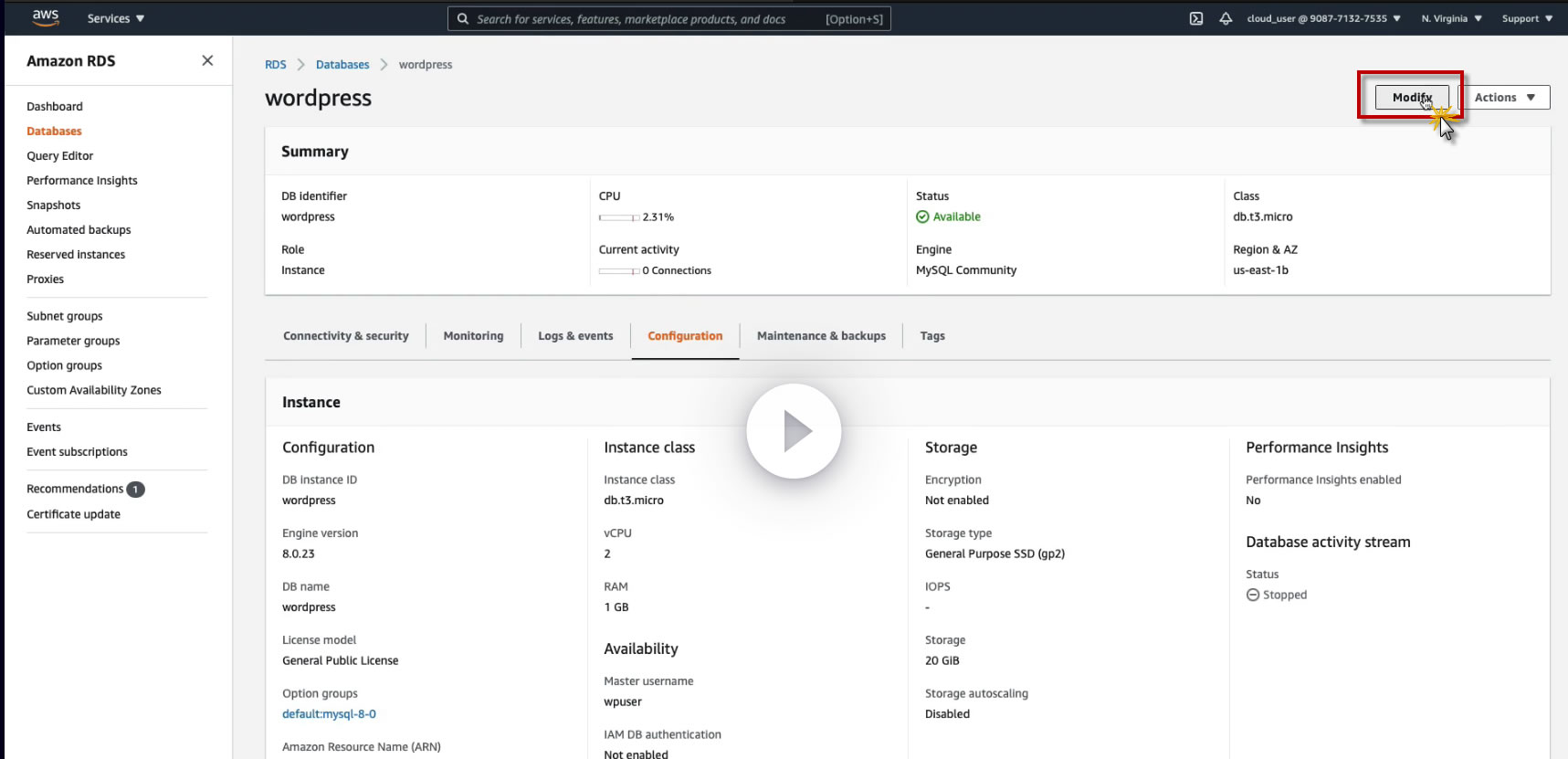Open Custom Availability Zones in sidebar

[x=94, y=390]
